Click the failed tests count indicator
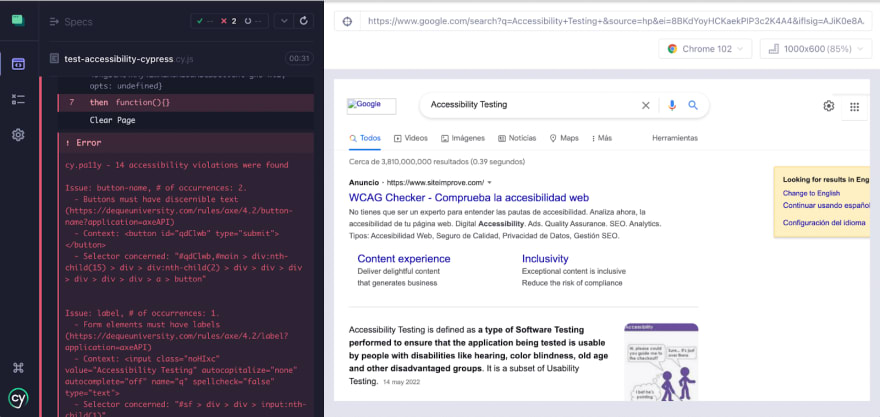 tap(228, 21)
